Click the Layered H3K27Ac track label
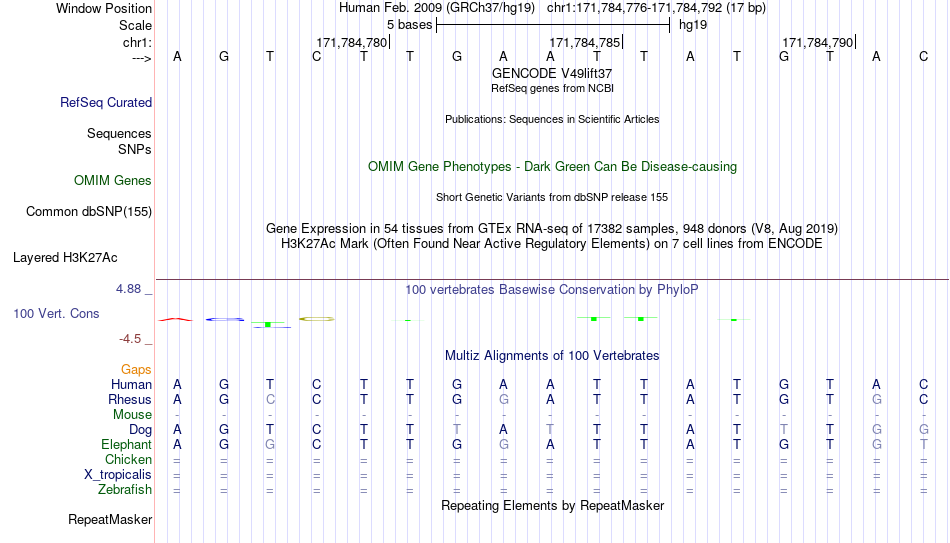 click(65, 258)
